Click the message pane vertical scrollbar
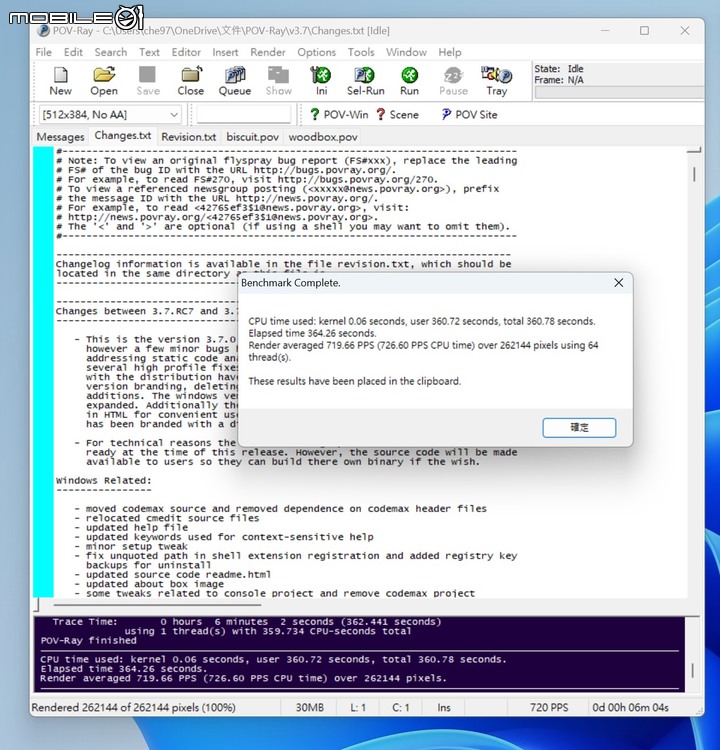 pyautogui.click(x=692, y=670)
